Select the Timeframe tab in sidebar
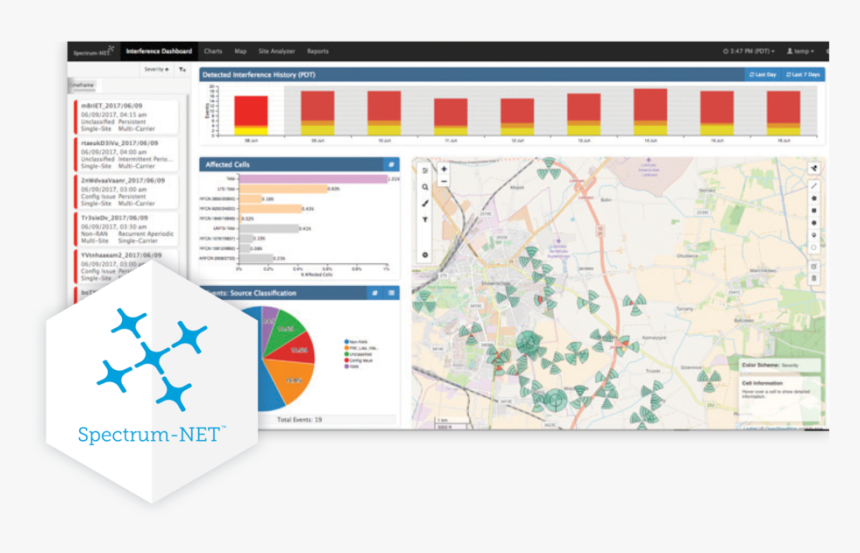The width and height of the screenshot is (860, 553). click(83, 85)
